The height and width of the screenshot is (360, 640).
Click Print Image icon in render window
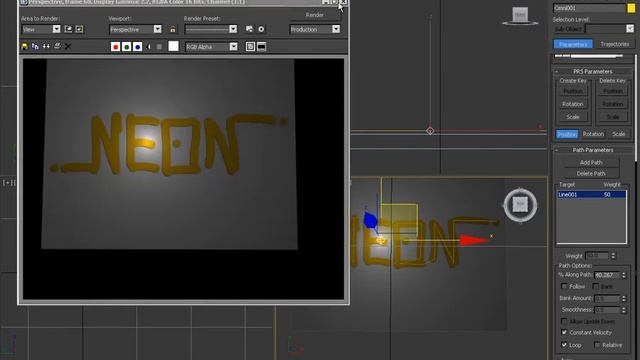(x=57, y=47)
